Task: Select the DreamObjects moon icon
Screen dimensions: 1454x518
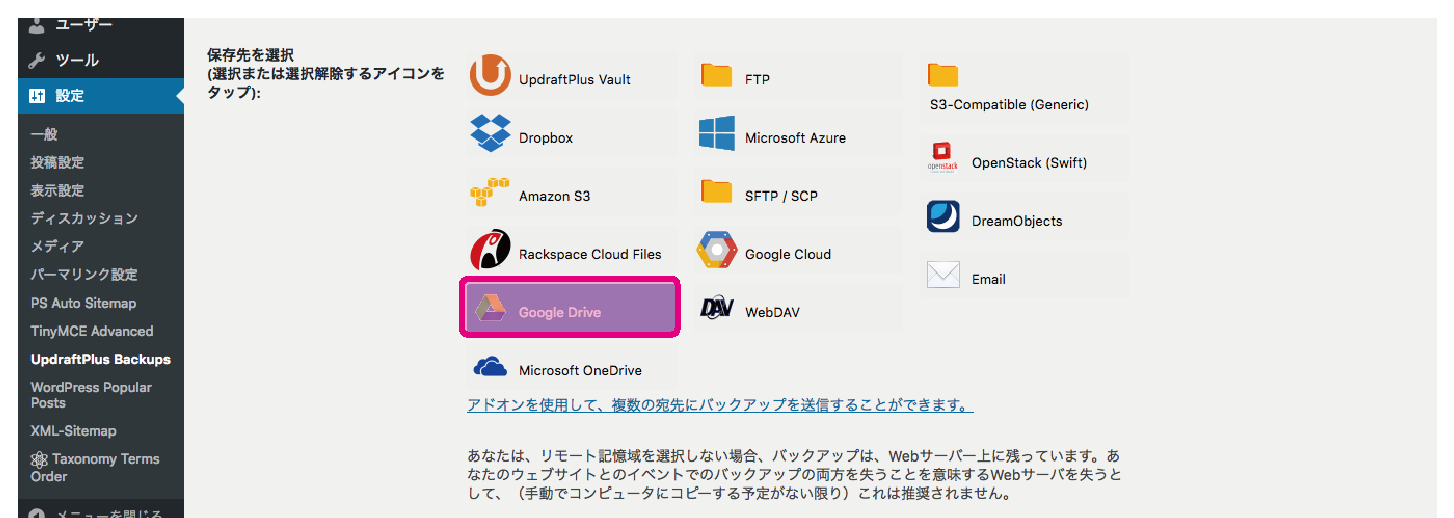Action: coord(943,216)
